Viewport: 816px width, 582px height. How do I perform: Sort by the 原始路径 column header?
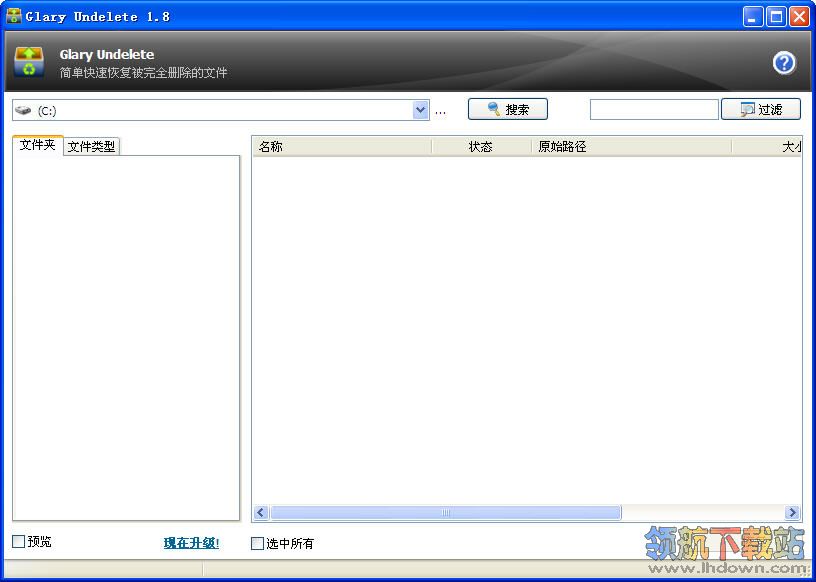click(631, 147)
